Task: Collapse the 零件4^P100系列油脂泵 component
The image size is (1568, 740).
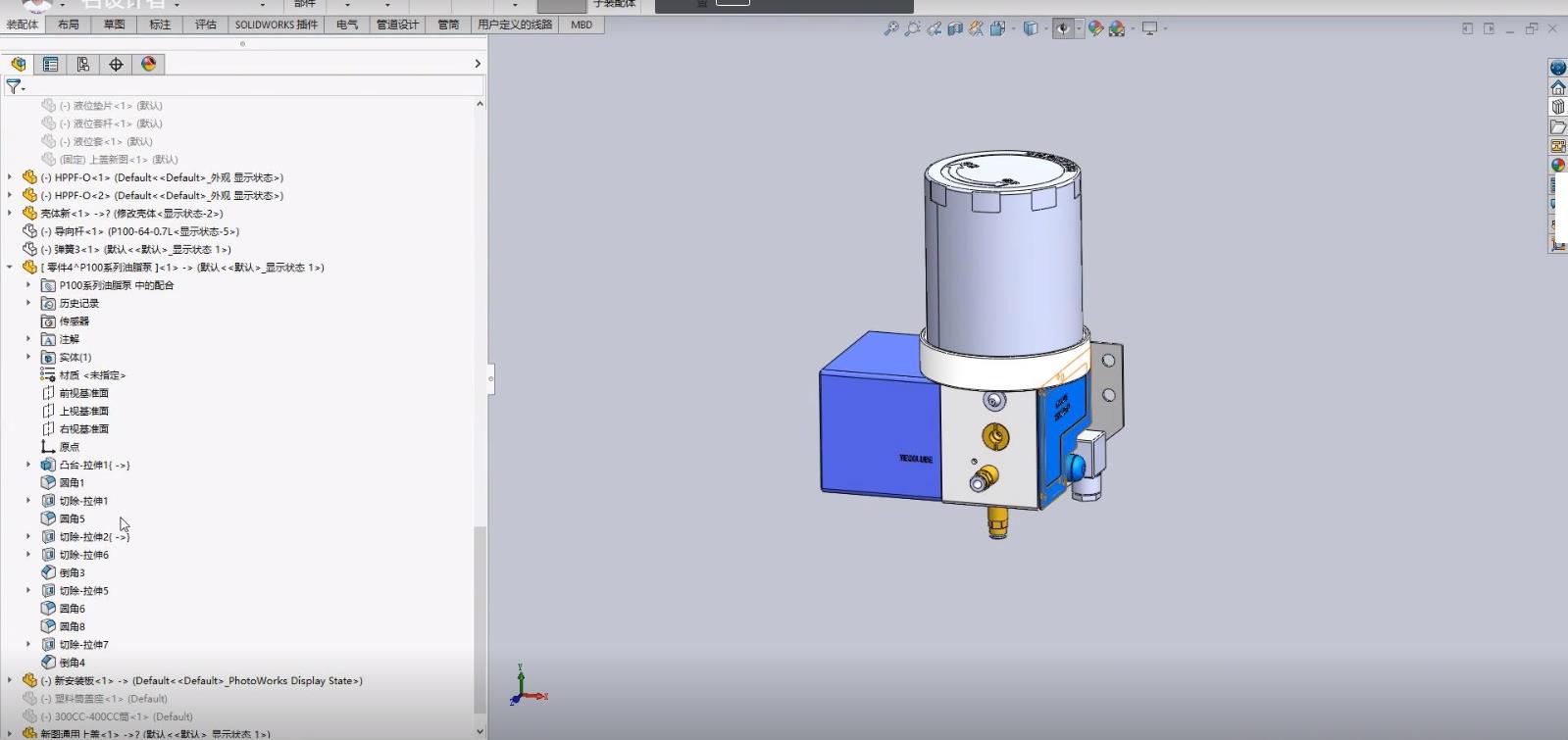Action: coord(10,267)
